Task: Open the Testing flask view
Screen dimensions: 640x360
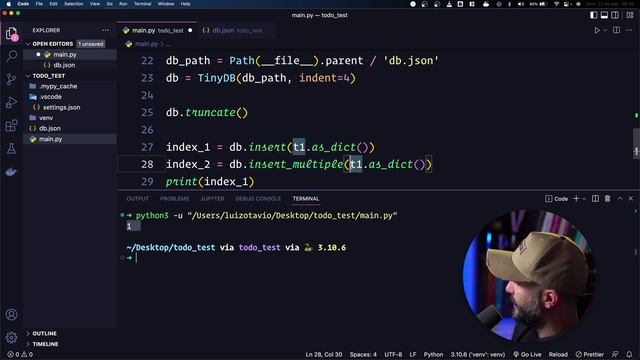Action: pos(11,149)
